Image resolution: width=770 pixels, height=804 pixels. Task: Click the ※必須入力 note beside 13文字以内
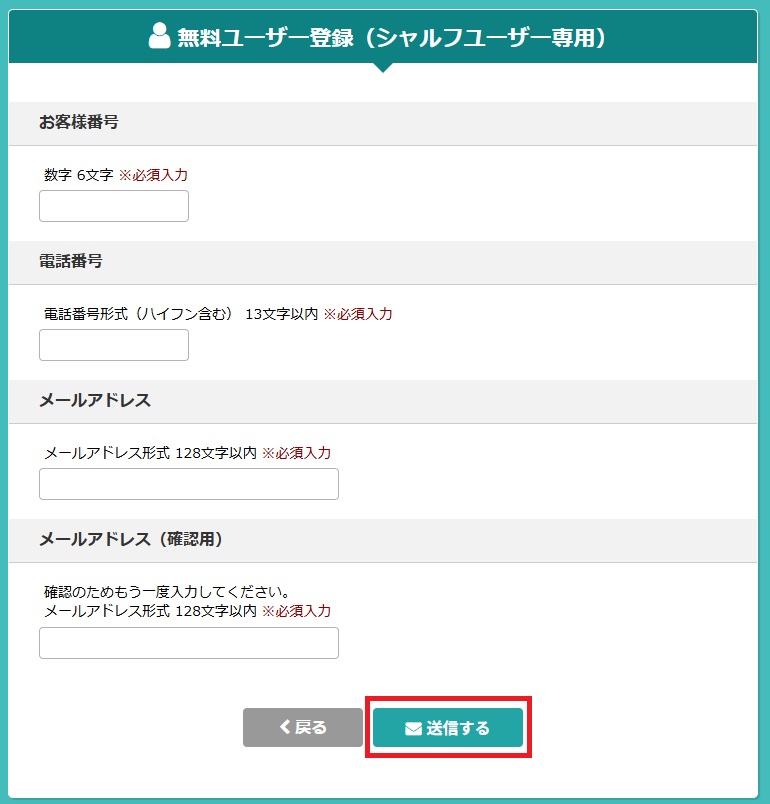coord(358,314)
